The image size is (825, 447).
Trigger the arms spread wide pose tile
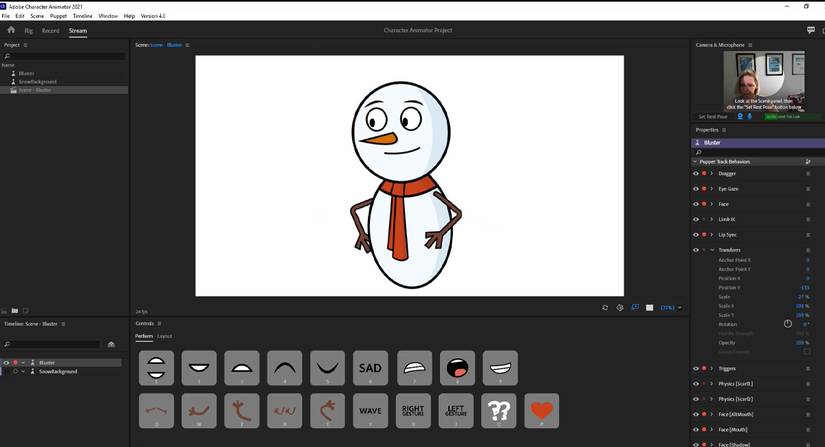click(156, 411)
